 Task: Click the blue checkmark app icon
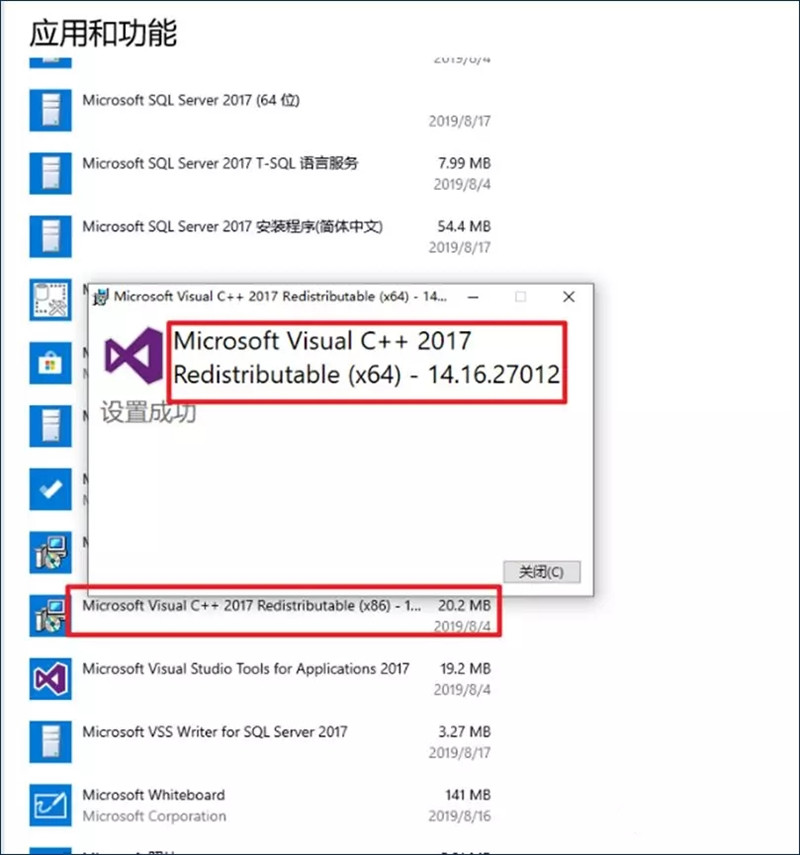pyautogui.click(x=50, y=489)
